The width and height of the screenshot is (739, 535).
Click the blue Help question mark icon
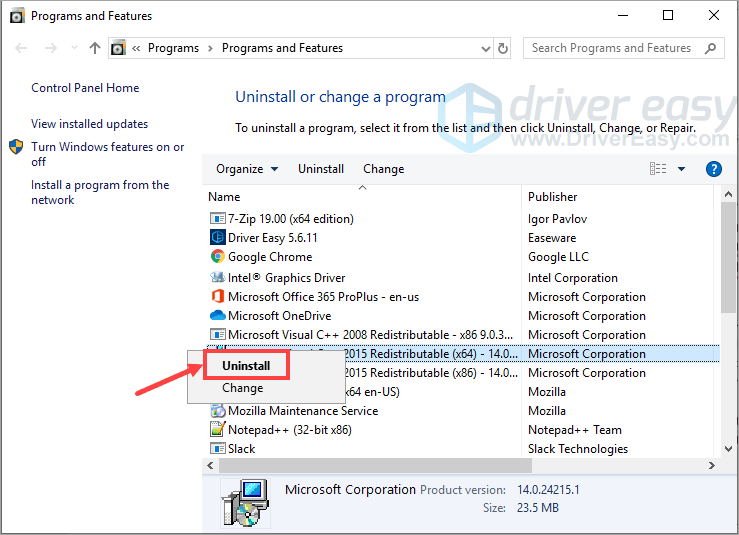714,169
